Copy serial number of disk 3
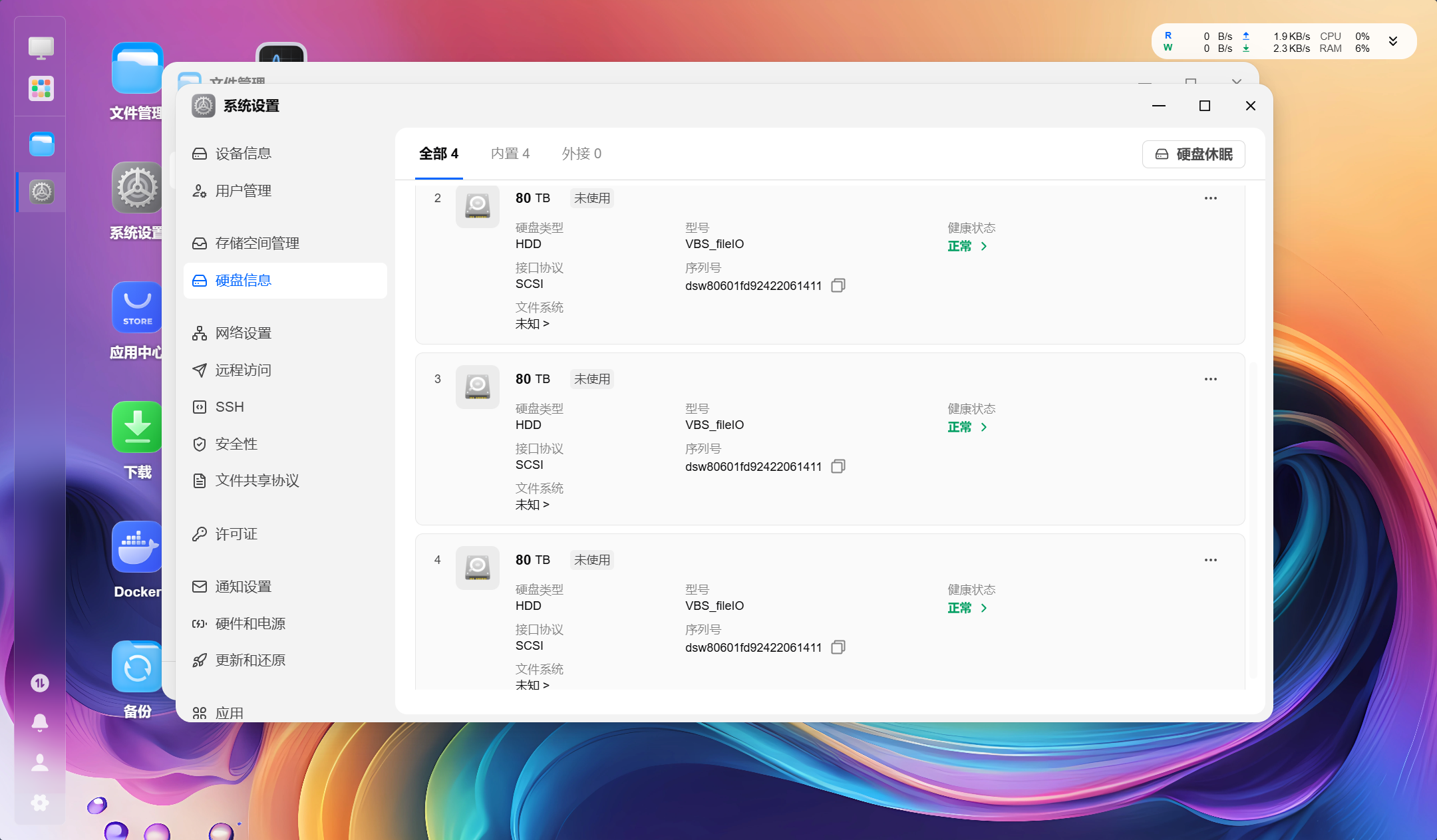This screenshot has height=840, width=1437. click(838, 466)
